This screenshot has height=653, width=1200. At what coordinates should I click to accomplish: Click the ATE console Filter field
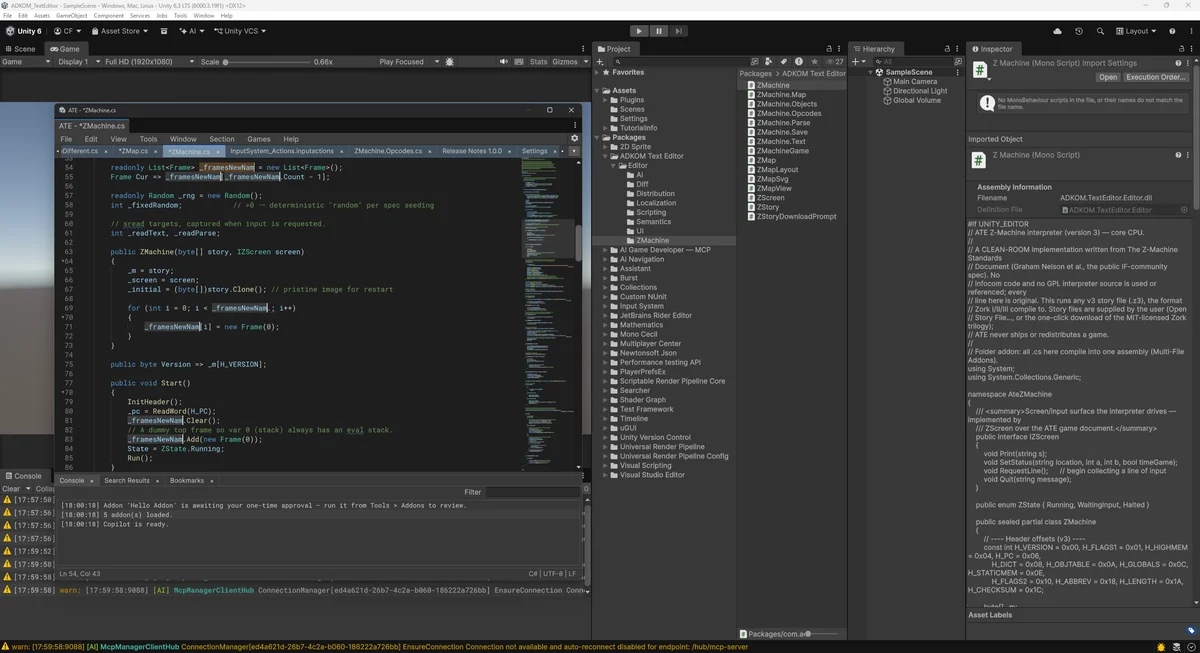pyautogui.click(x=532, y=492)
